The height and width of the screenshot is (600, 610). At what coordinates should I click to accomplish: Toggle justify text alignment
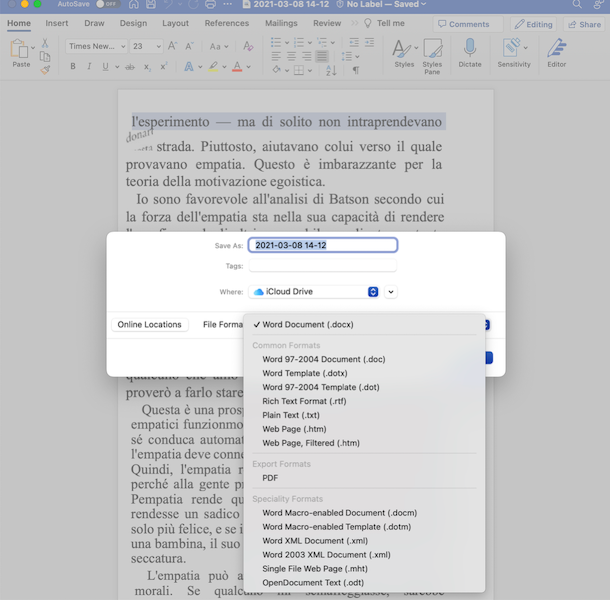tap(322, 56)
